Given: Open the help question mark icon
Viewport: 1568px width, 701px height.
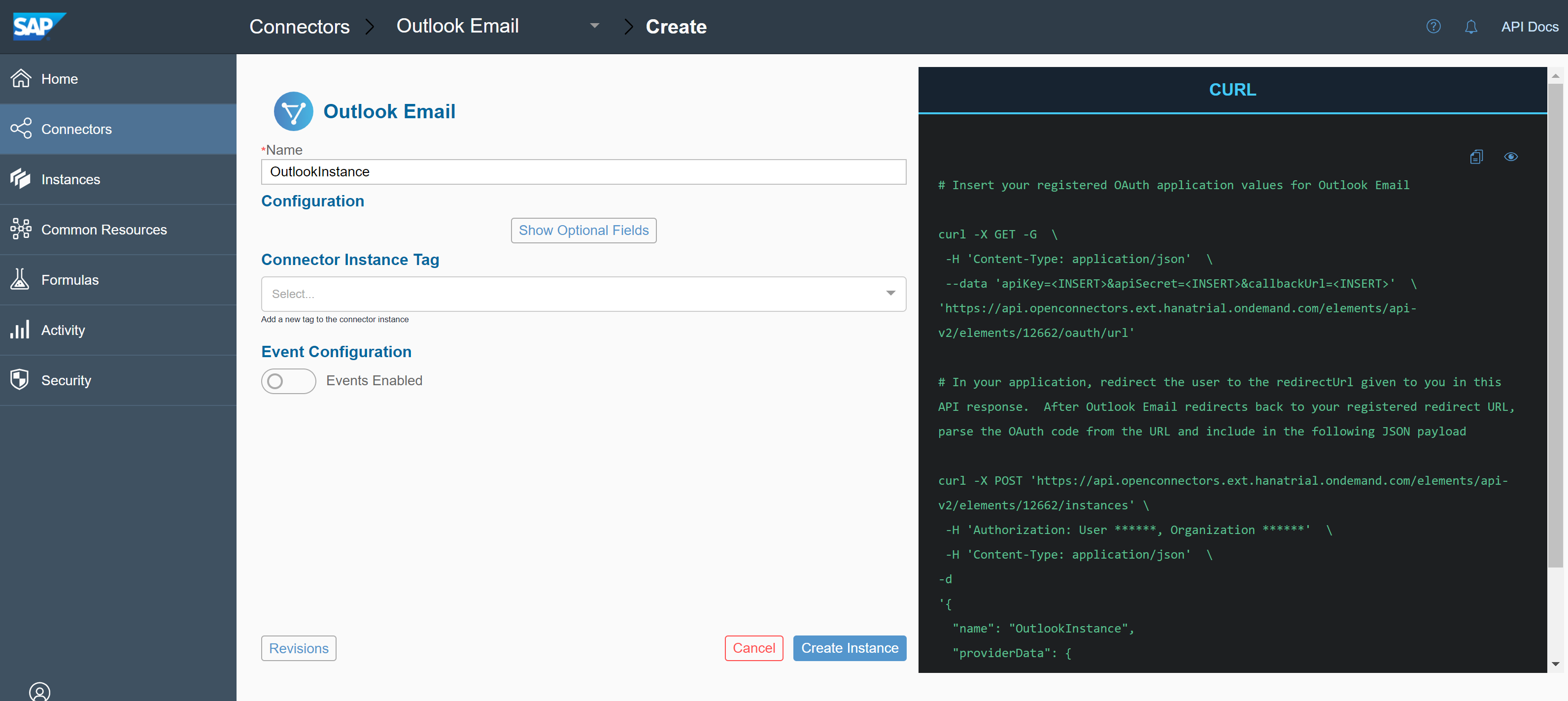Looking at the screenshot, I should [1433, 26].
